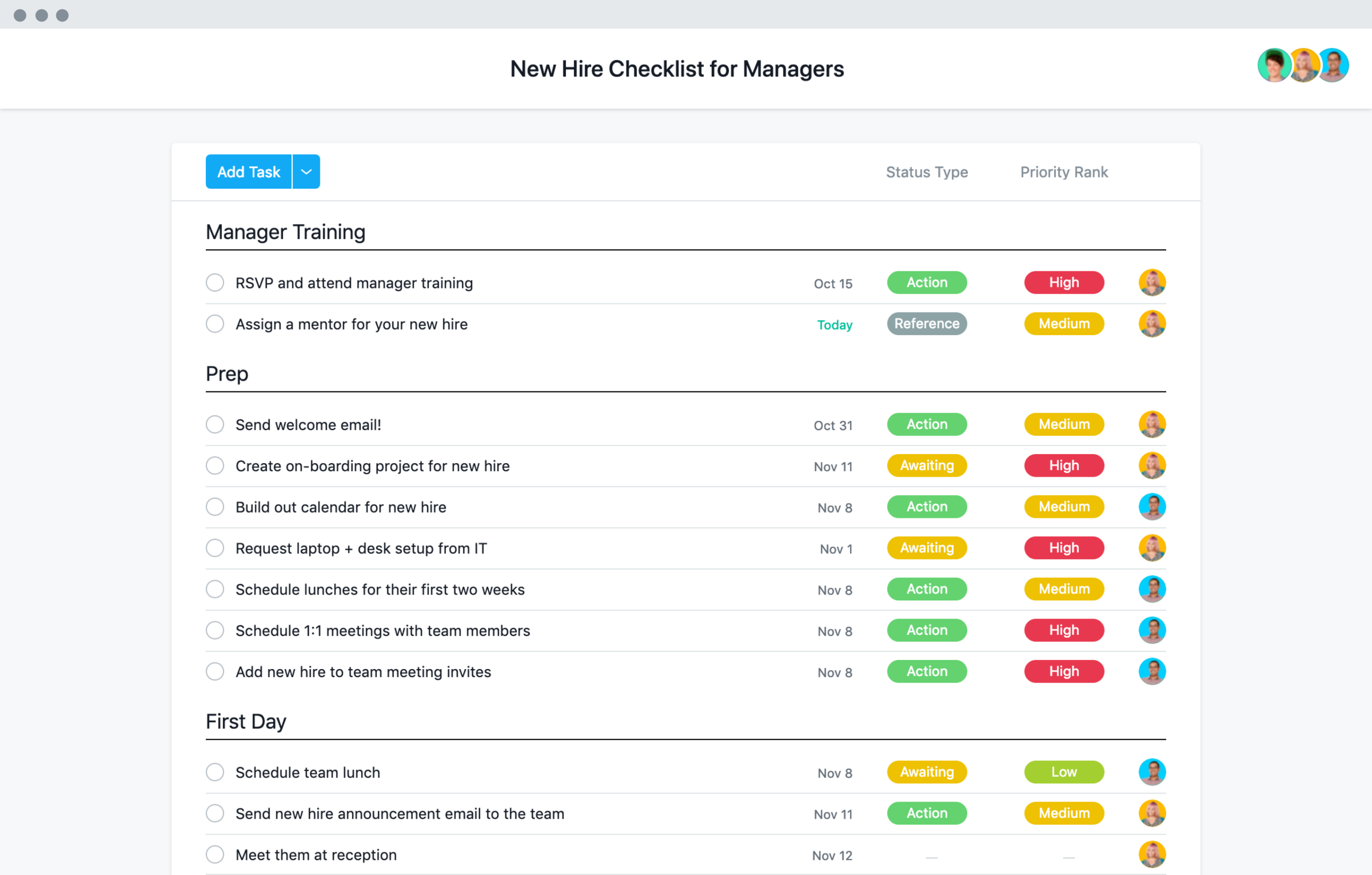Click the Today date label on Assign a mentor

tap(833, 323)
